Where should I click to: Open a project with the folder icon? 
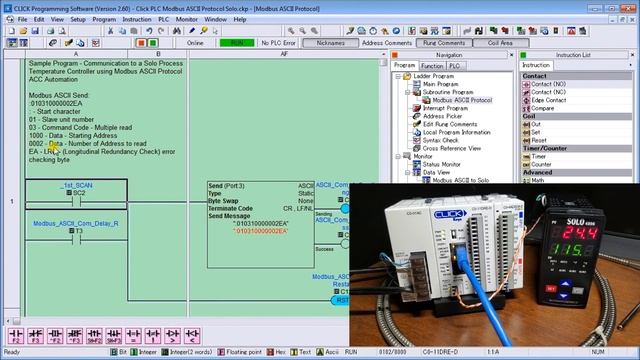pos(23,31)
